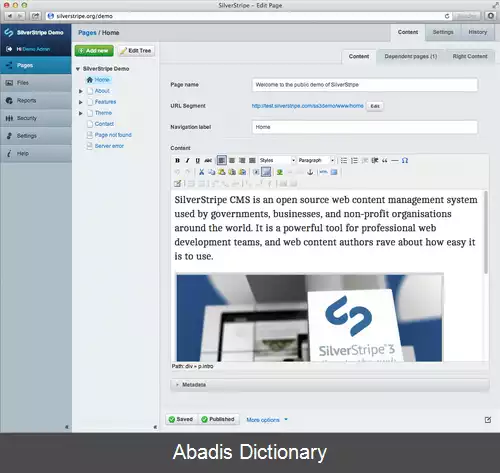Collapse the left CMS menu
The height and width of the screenshot is (473, 500).
(x=67, y=427)
